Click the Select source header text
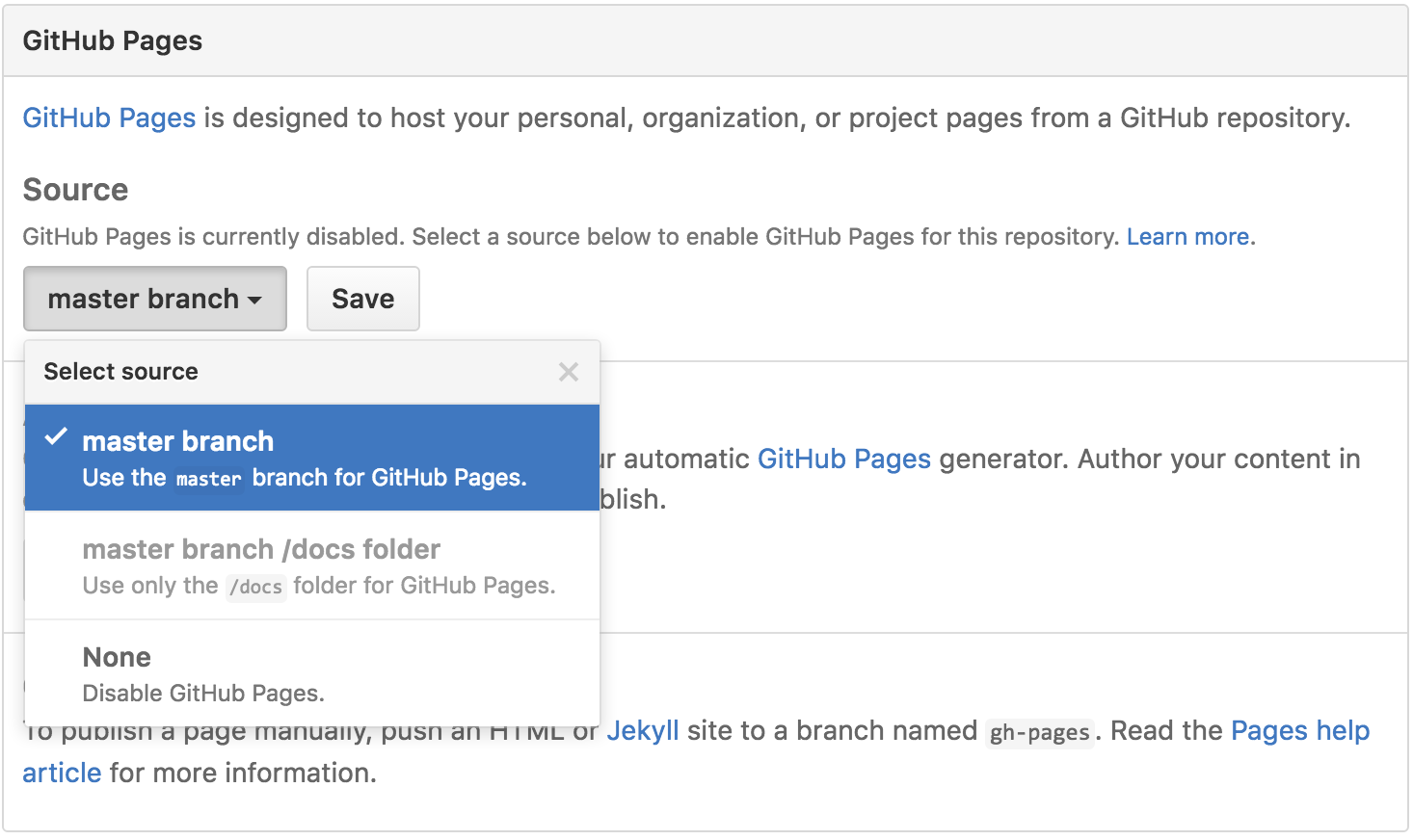1413x840 pixels. [x=120, y=372]
